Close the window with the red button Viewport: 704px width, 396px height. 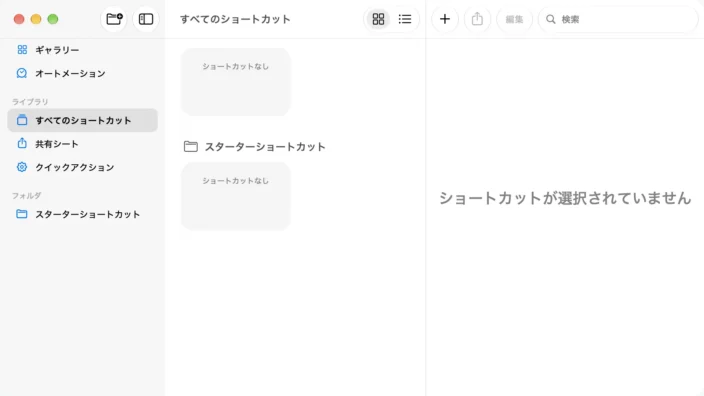19,19
